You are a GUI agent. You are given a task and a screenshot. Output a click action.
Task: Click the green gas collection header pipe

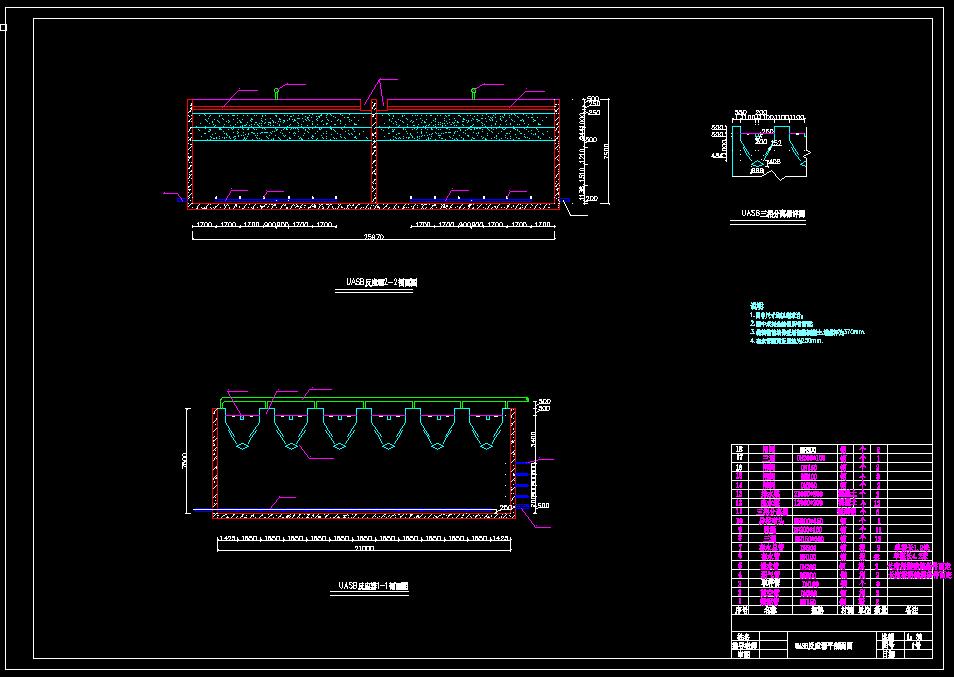[365, 401]
